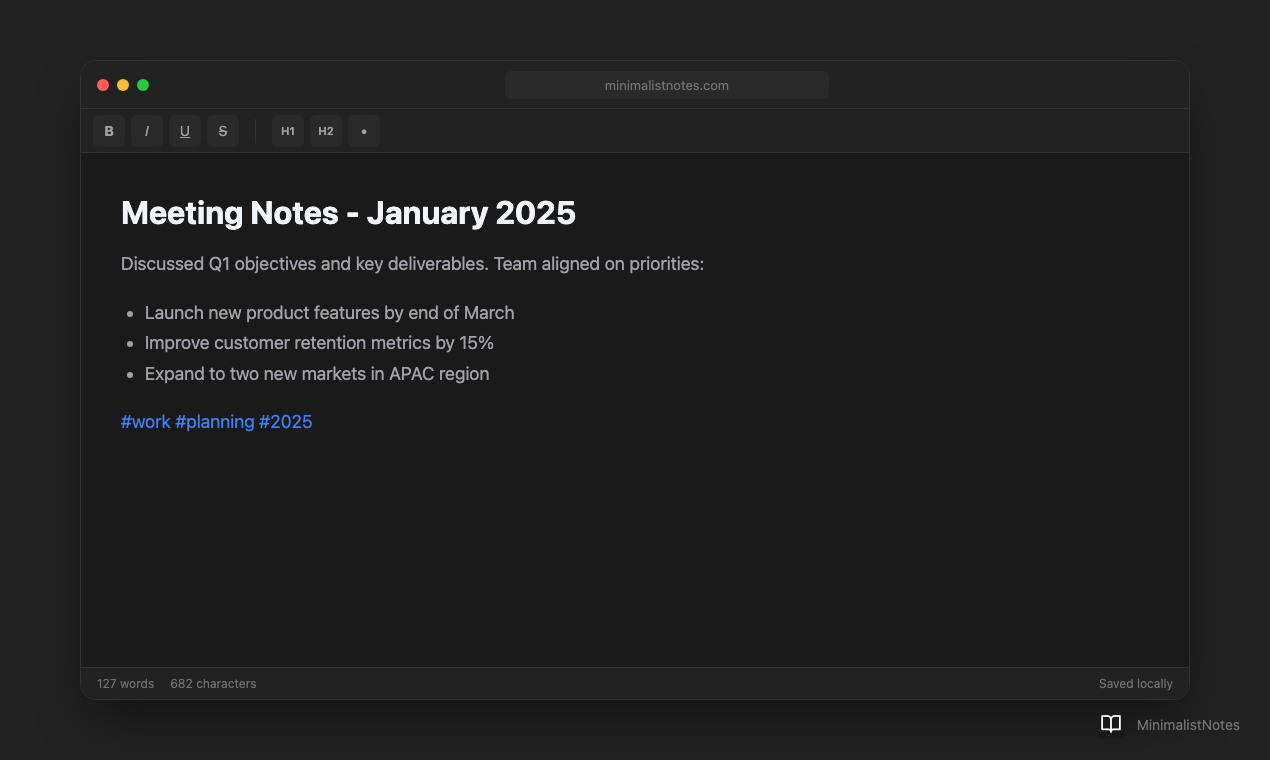Click the bullet for Launch new product features

(130, 313)
